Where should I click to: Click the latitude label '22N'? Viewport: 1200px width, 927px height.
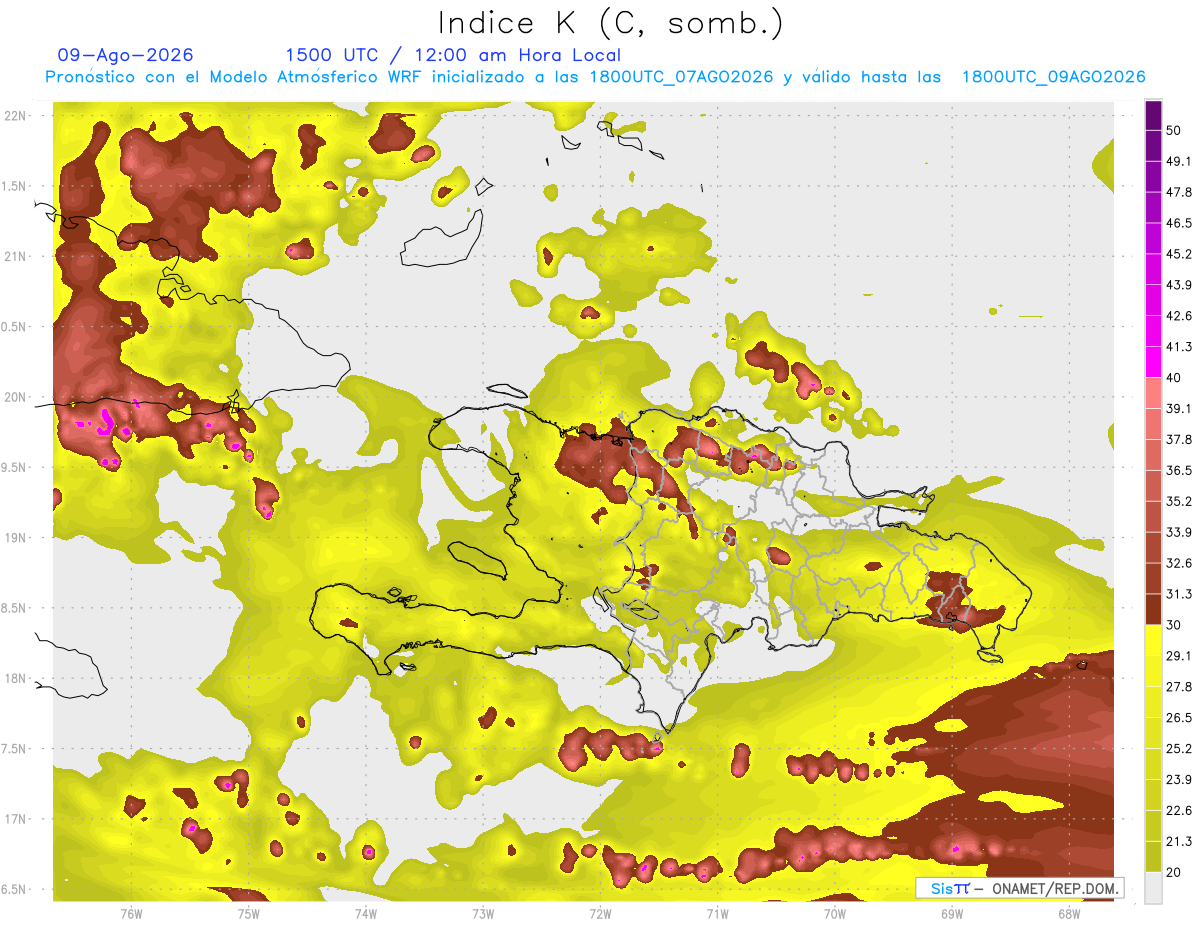coord(17,115)
